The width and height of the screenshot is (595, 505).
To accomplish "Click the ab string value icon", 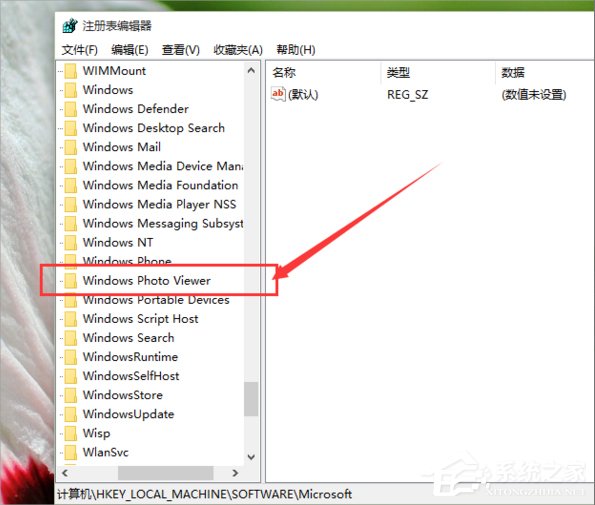I will [x=278, y=94].
